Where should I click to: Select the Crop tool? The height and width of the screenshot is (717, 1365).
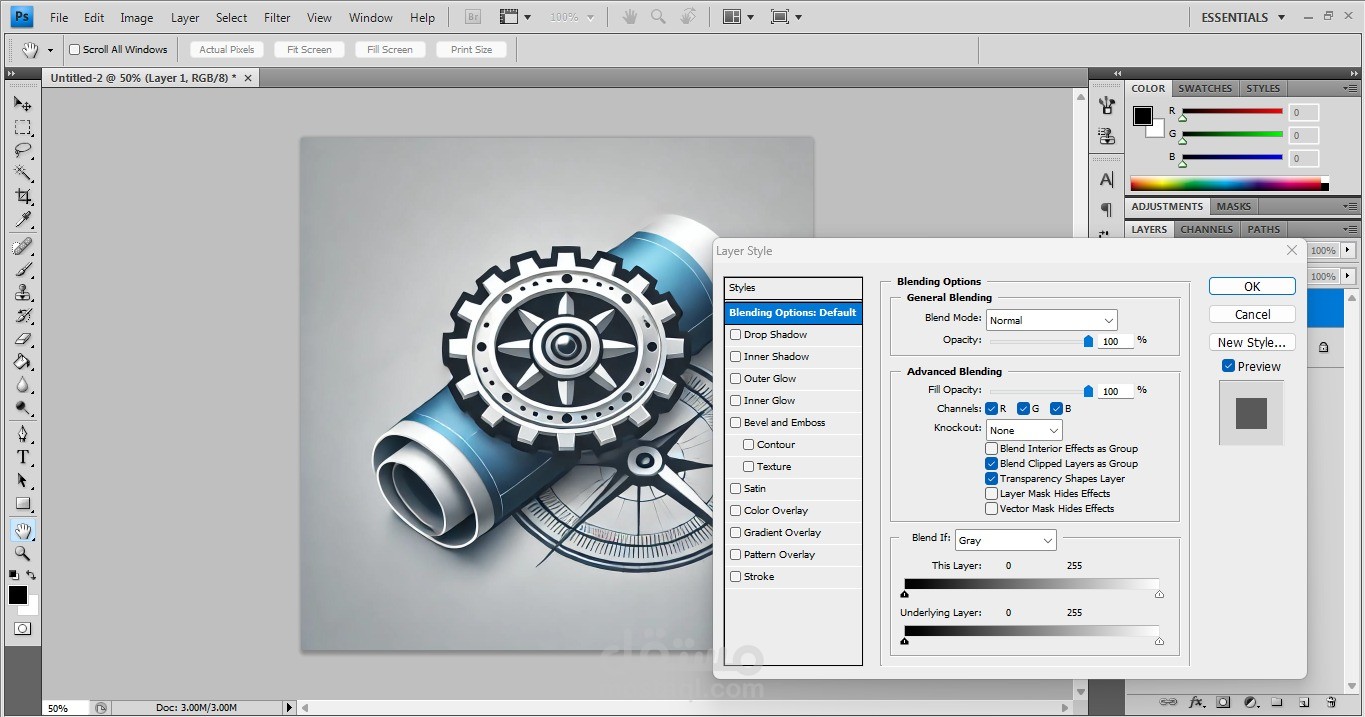[22, 197]
